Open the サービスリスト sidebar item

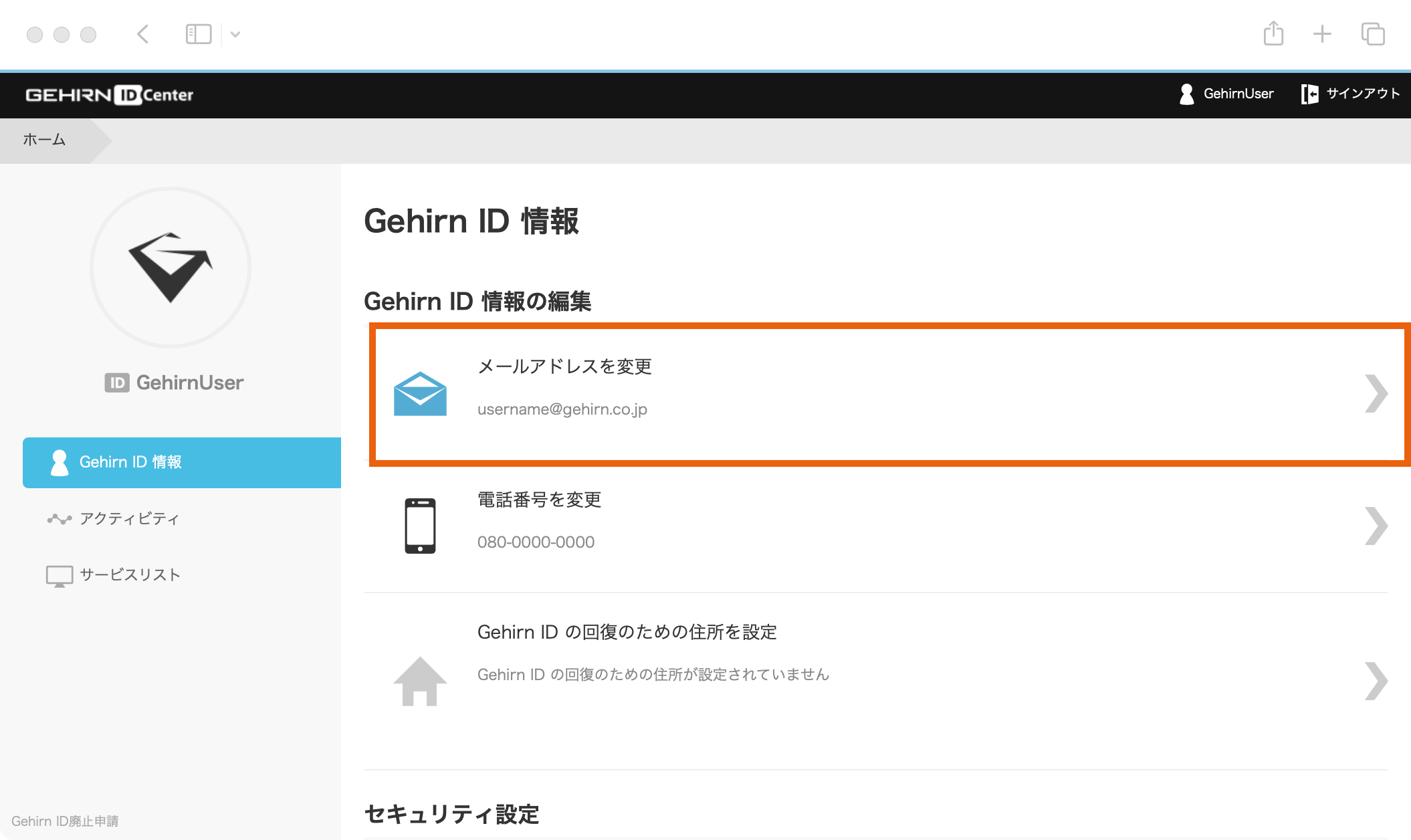130,575
